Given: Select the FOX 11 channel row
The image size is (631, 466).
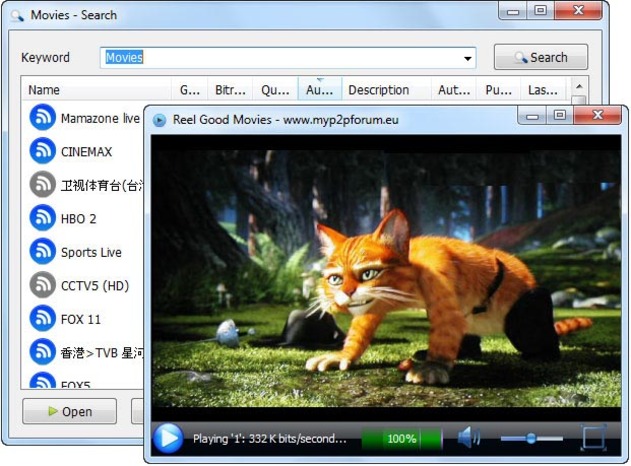Looking at the screenshot, I should [84, 319].
